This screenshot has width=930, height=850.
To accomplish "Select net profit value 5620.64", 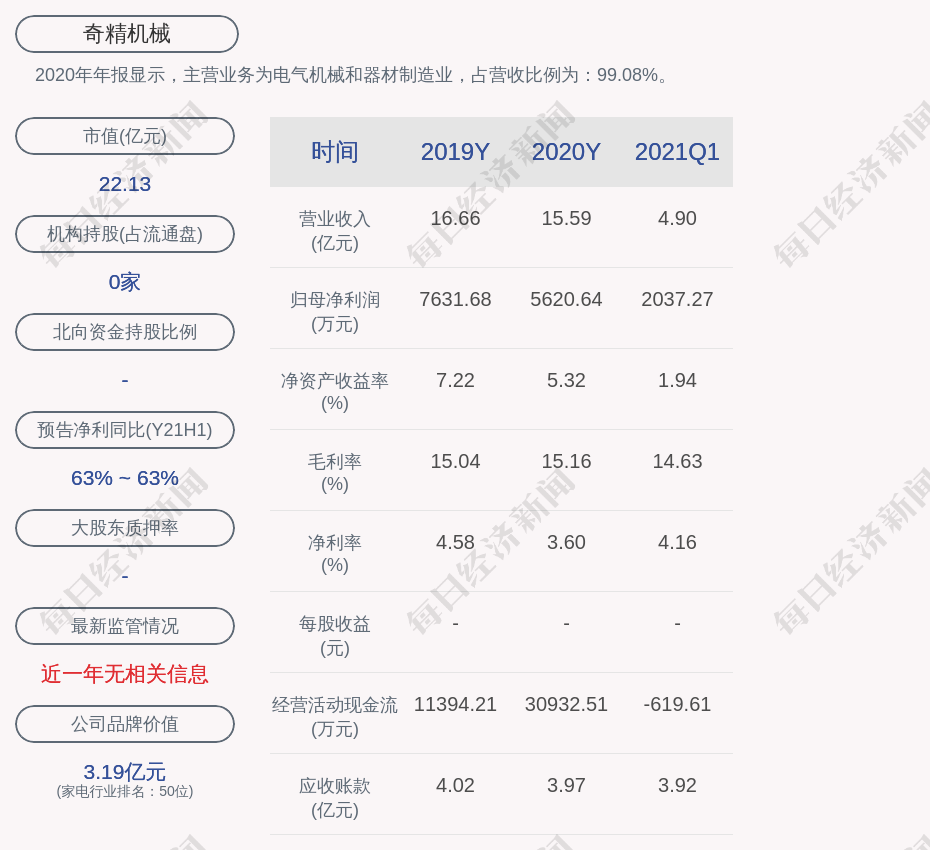I will click(566, 300).
